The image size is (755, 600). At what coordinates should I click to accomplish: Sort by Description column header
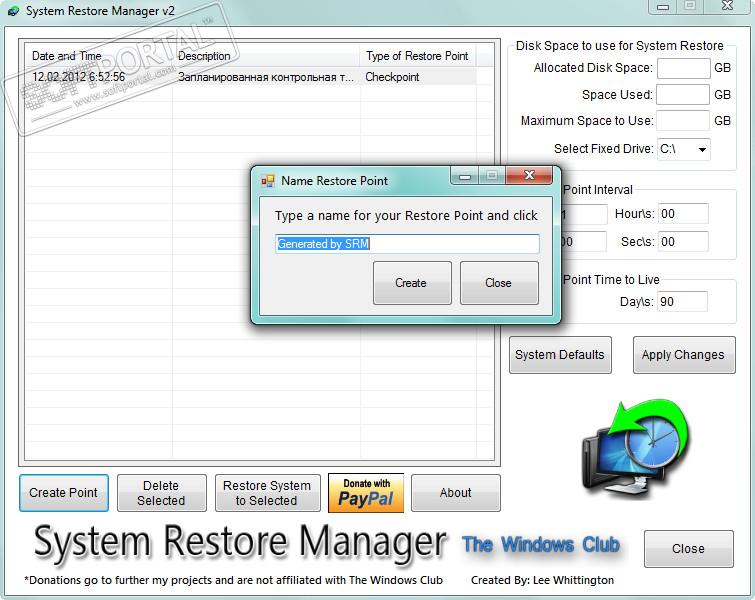coord(266,56)
